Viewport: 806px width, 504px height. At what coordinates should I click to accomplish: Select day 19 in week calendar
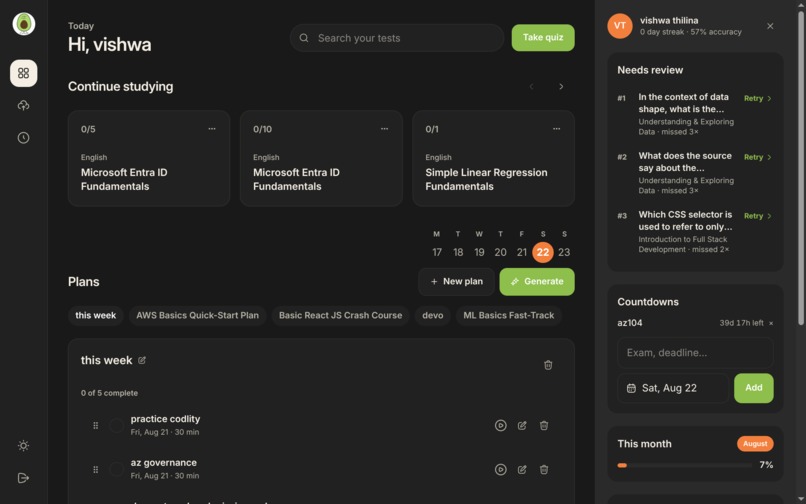479,252
